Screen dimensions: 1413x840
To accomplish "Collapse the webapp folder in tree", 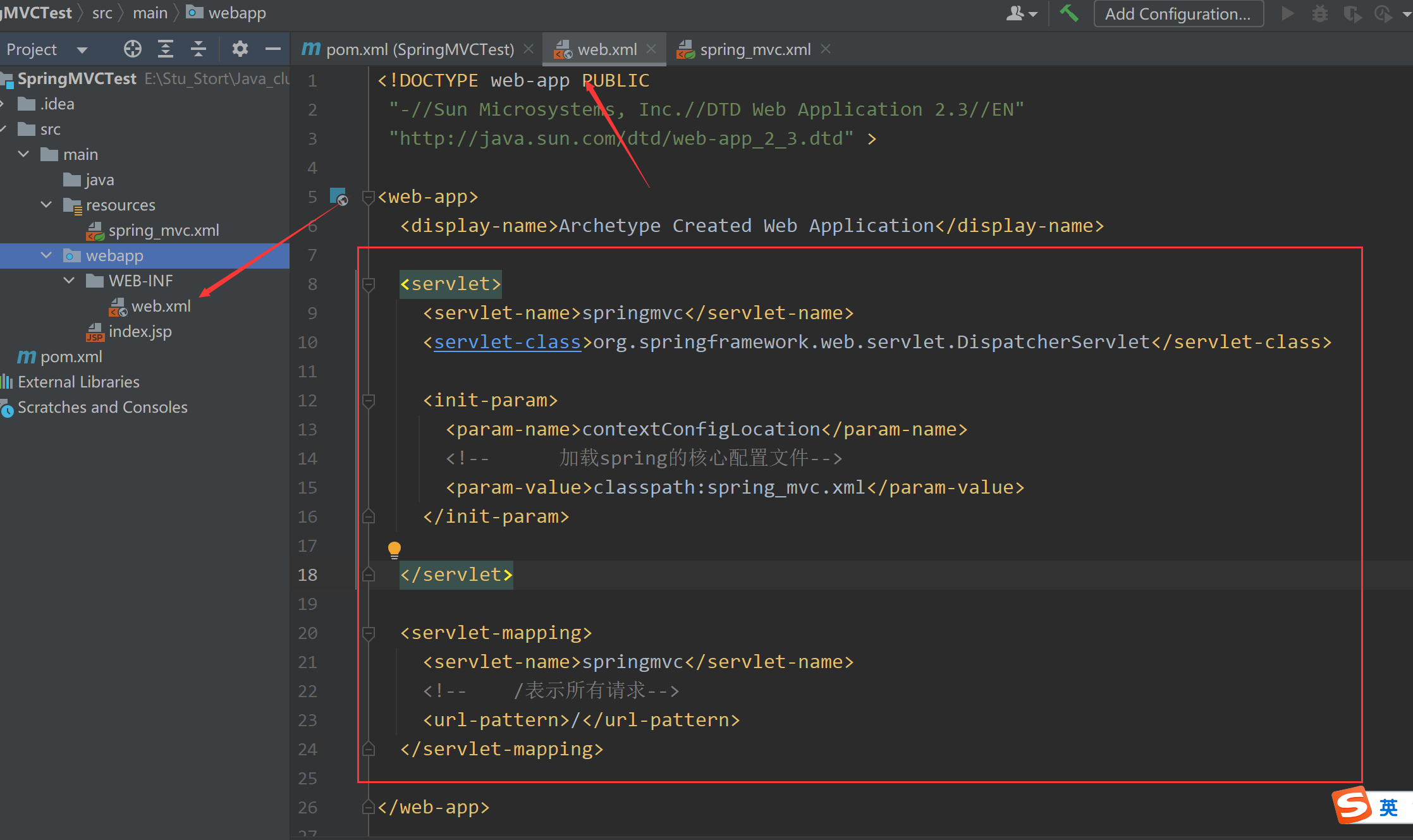I will 46,255.
